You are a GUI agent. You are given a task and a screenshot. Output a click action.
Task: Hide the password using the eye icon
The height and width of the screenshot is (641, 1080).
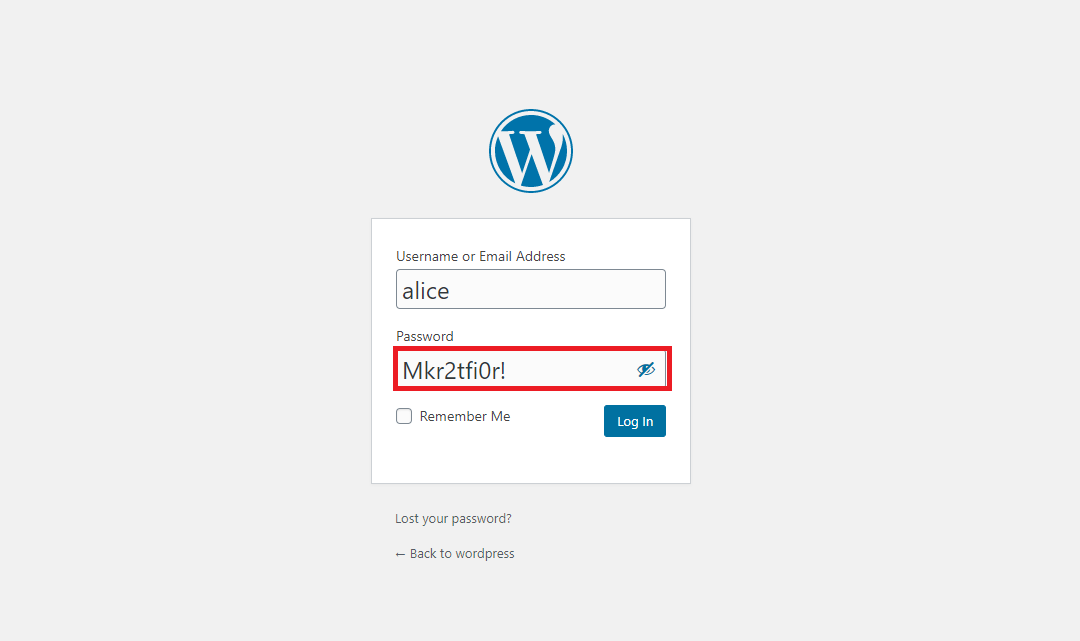point(646,370)
